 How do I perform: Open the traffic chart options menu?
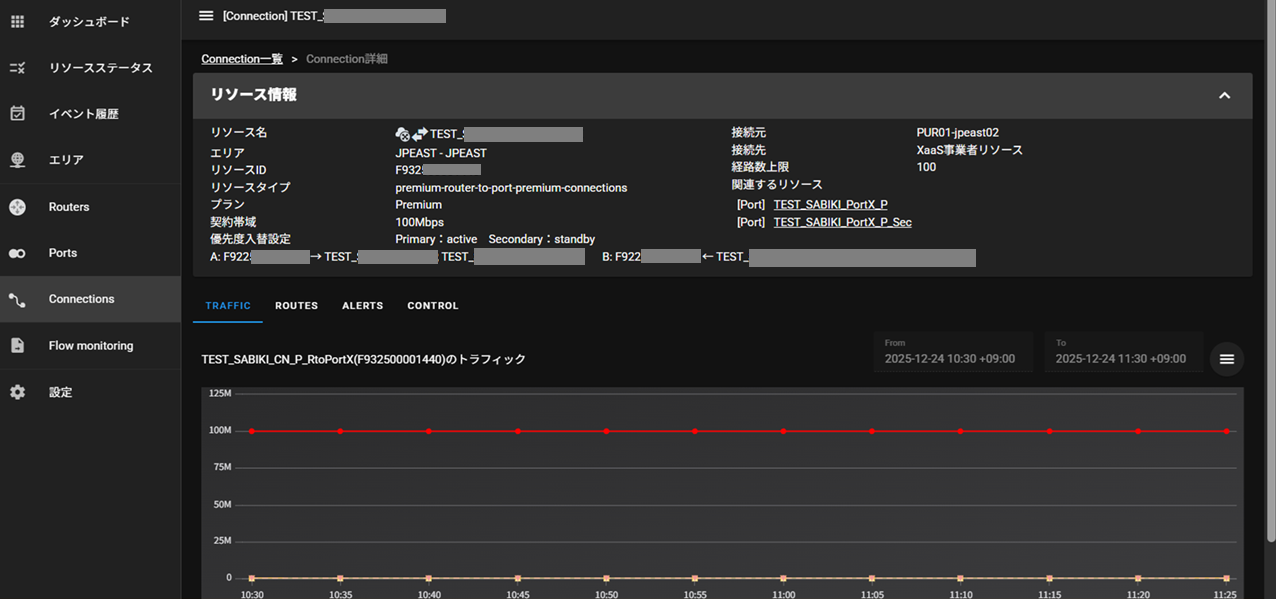pos(1227,359)
